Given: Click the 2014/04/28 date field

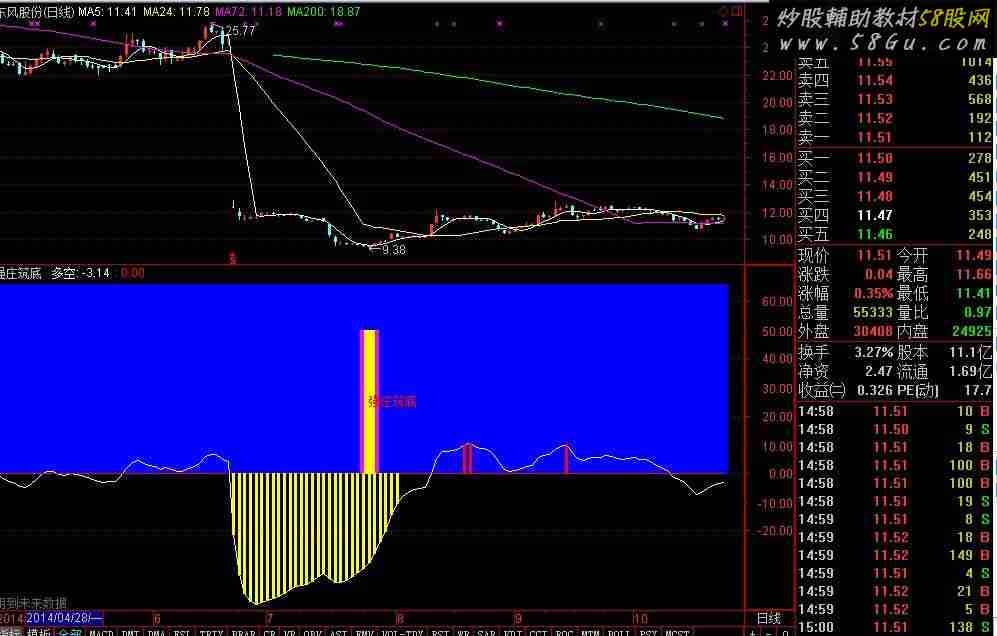Looking at the screenshot, I should [x=62, y=618].
